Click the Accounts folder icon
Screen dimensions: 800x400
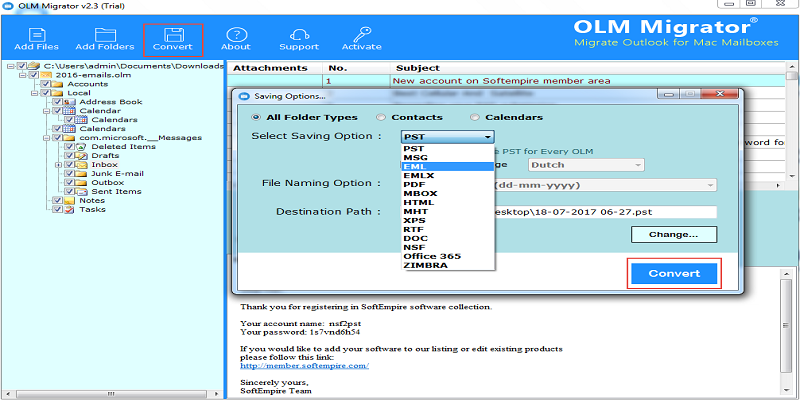[x=58, y=84]
